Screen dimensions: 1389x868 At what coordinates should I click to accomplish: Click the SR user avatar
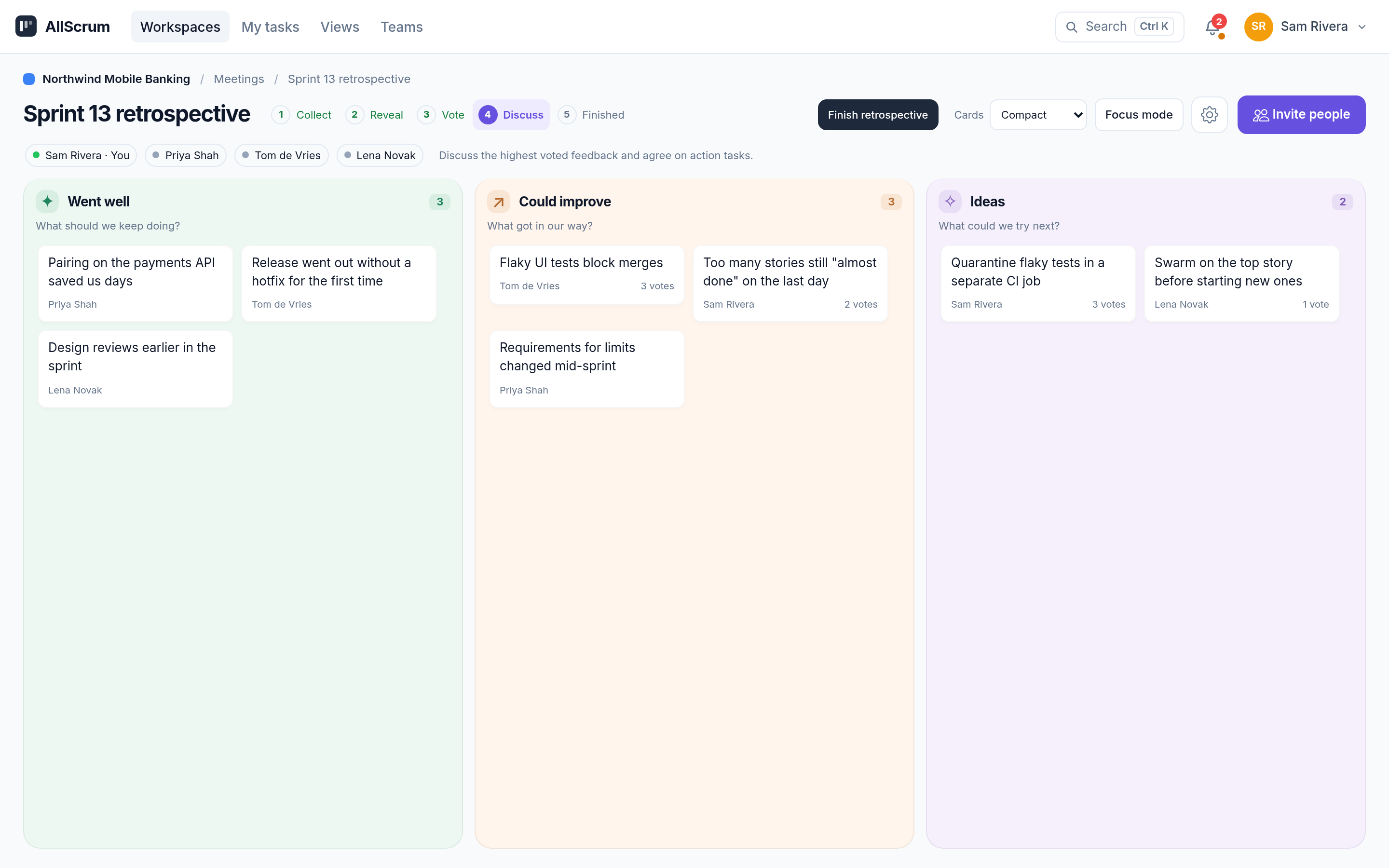pyautogui.click(x=1258, y=27)
